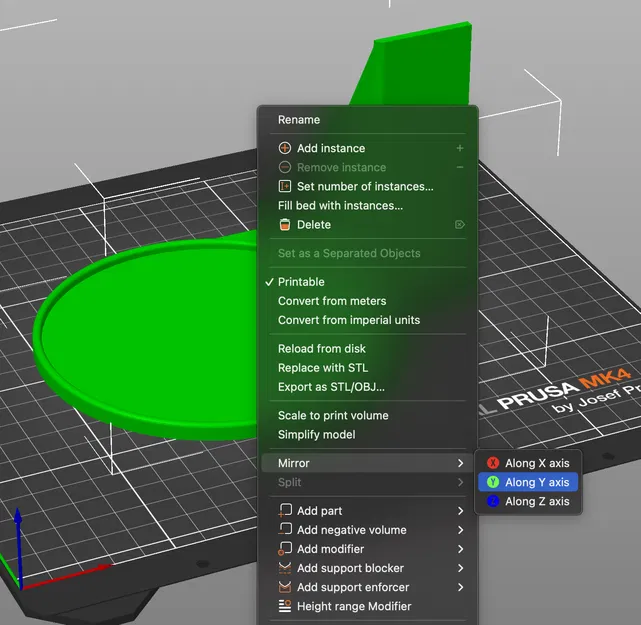This screenshot has width=641, height=625.
Task: Click the orange Delete trash can icon
Action: click(285, 224)
